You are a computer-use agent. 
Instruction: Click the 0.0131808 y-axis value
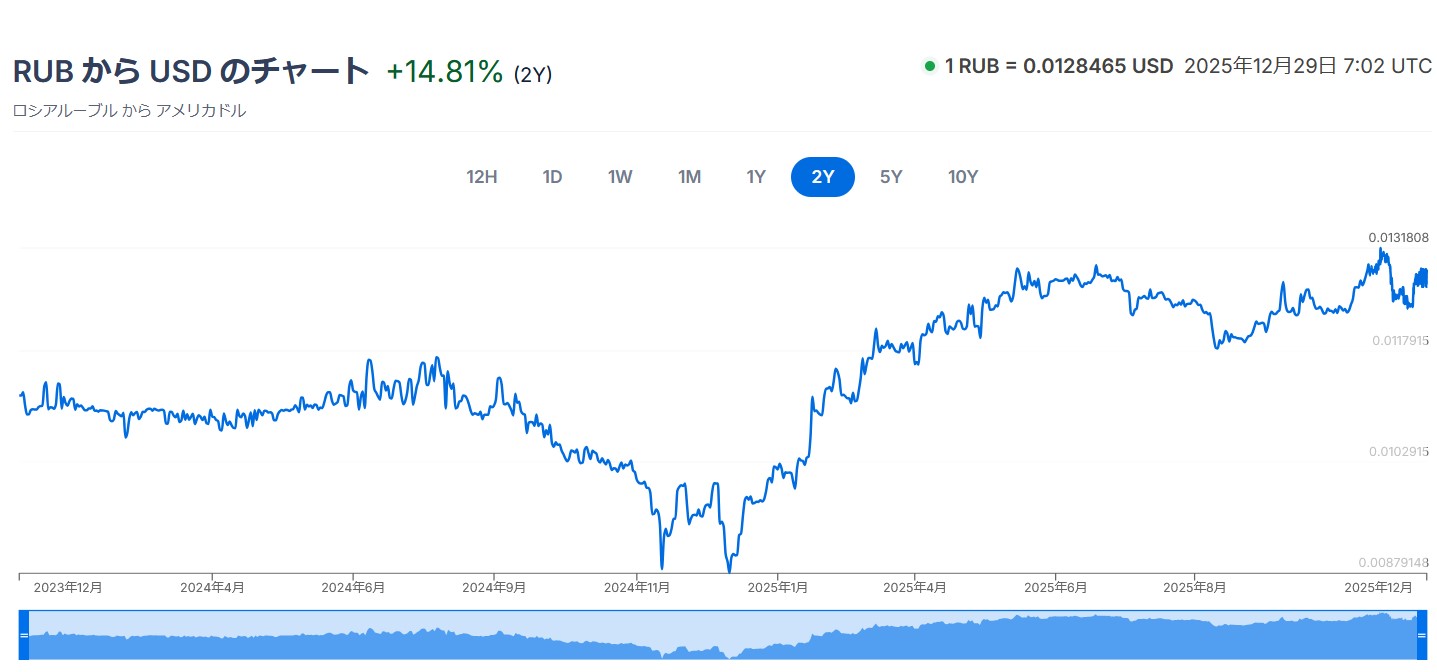click(1398, 238)
